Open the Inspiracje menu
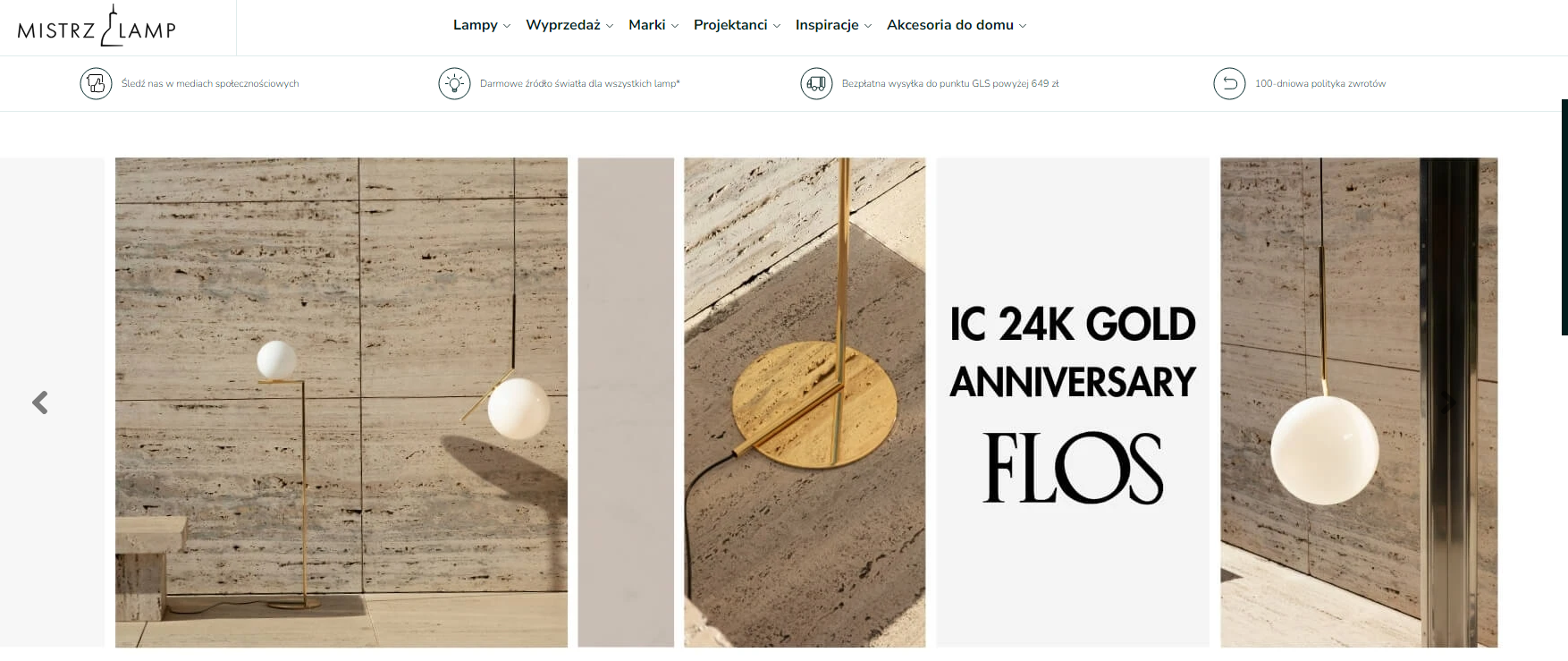This screenshot has height=661, width=1568. coord(833,25)
